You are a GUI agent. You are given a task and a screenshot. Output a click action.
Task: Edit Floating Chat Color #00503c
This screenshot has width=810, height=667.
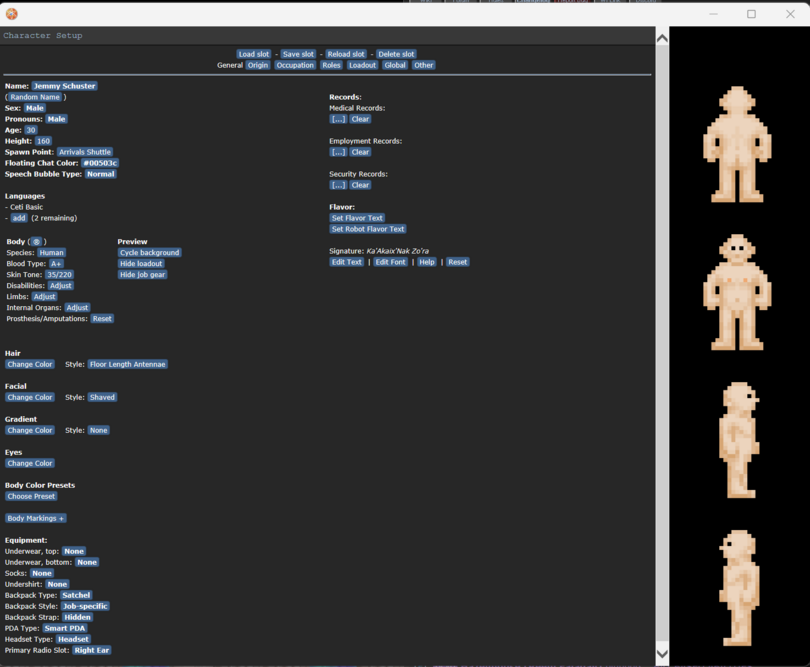tap(100, 163)
